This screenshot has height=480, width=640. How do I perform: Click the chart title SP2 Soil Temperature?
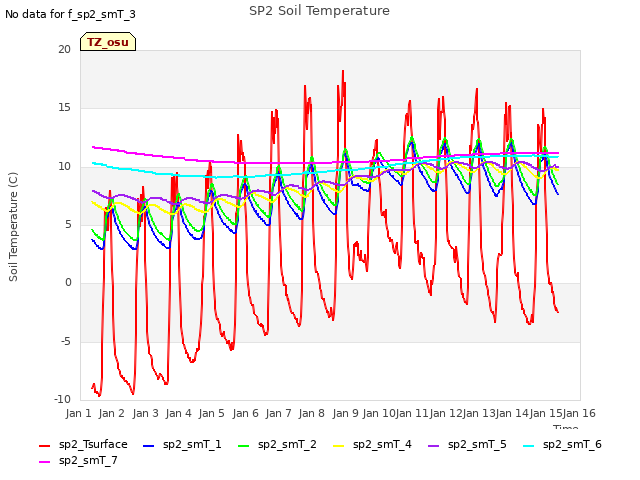(319, 11)
